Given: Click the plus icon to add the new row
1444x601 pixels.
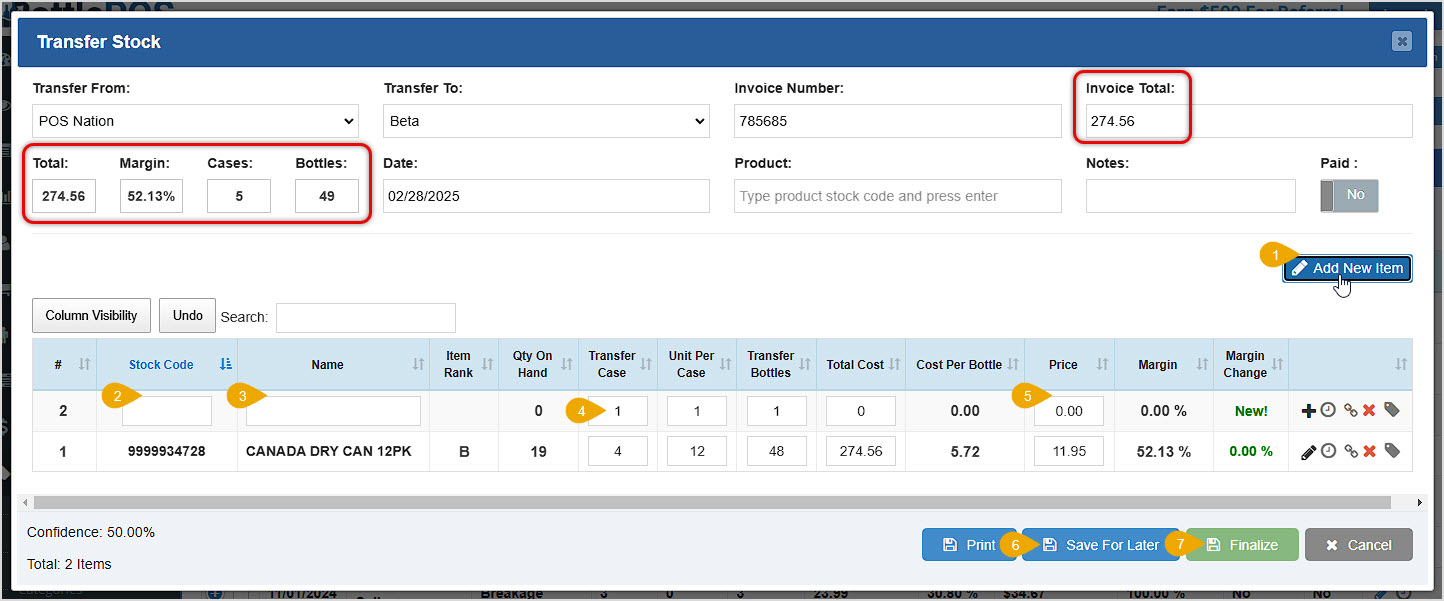Looking at the screenshot, I should coord(1308,409).
